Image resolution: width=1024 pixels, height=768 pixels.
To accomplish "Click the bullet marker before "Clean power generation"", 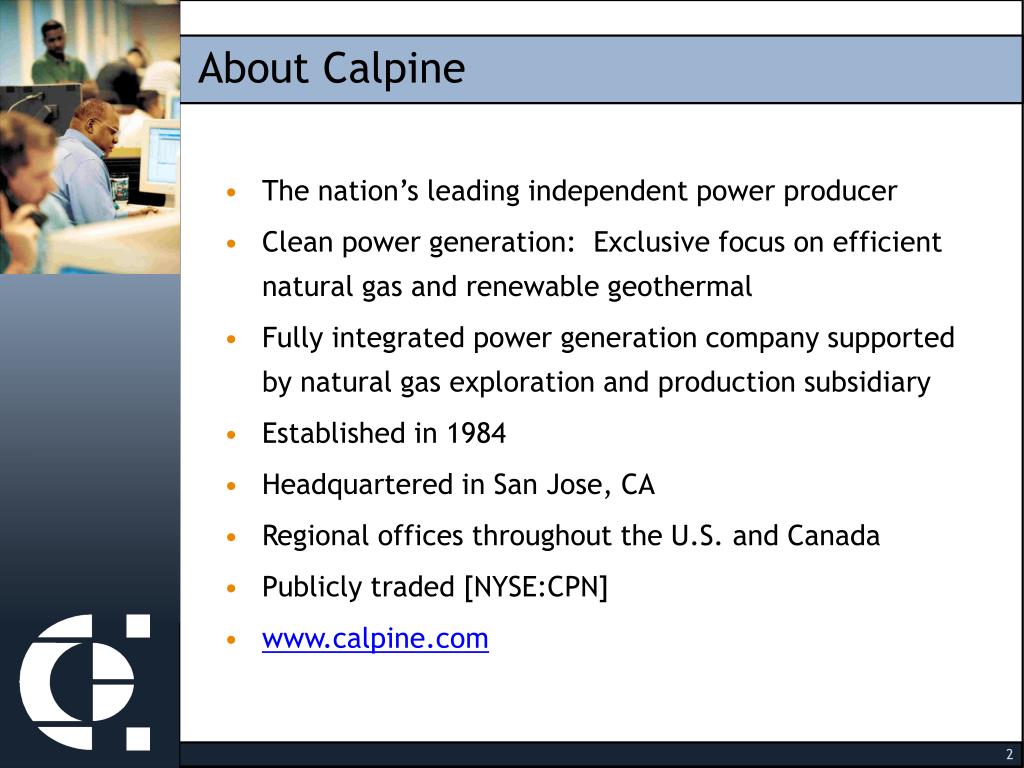I will coord(233,244).
